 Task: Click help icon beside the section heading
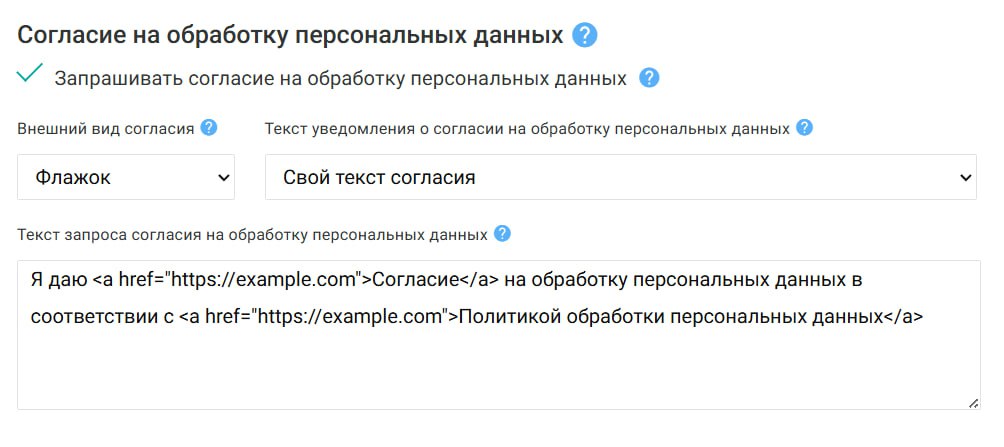[x=585, y=36]
